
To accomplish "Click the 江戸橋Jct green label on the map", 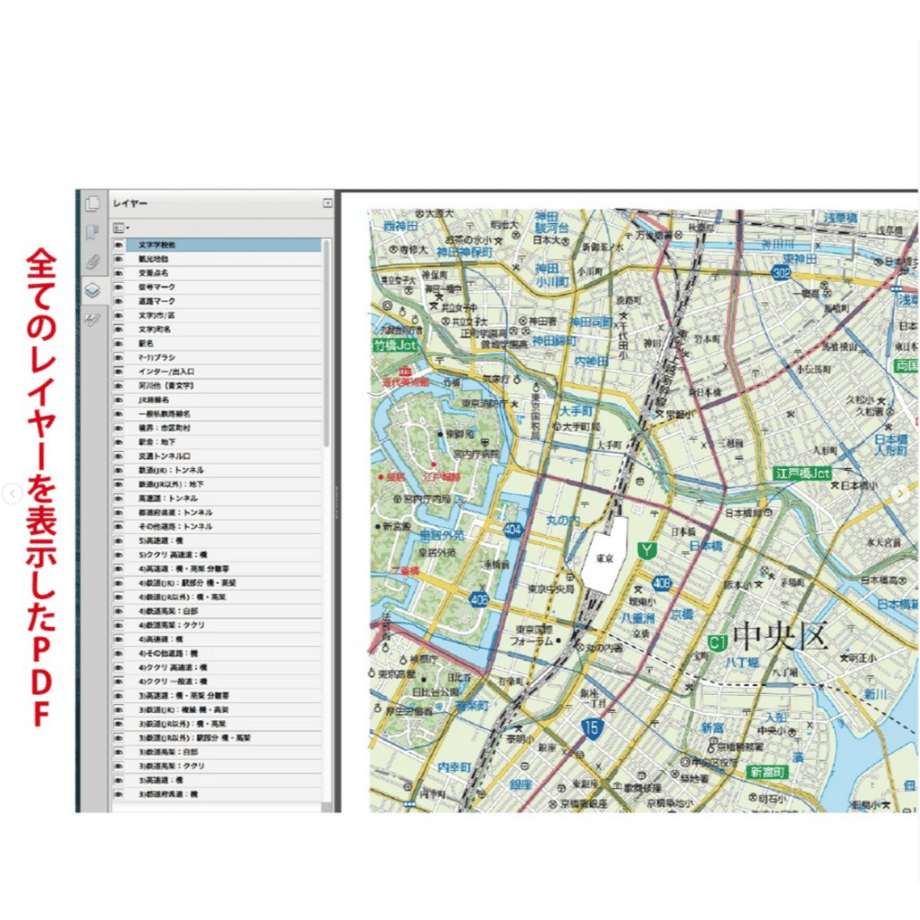I will point(803,473).
